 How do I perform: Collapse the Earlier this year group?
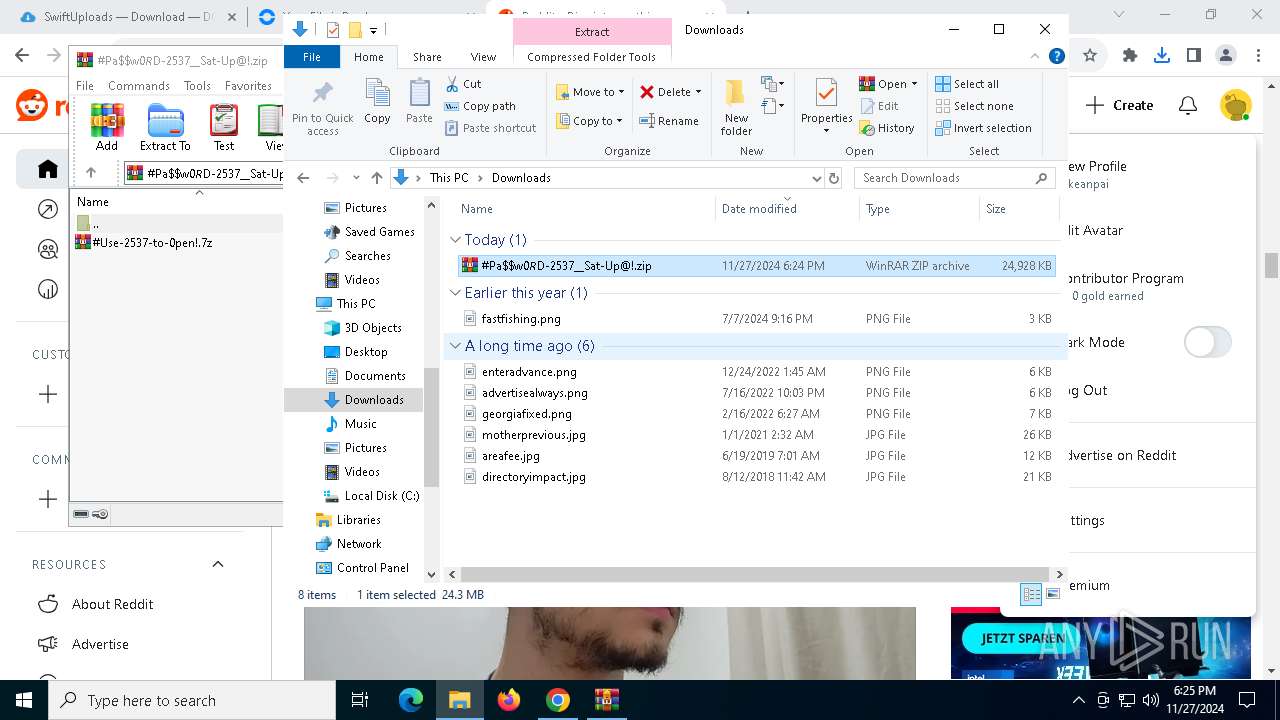coord(455,293)
